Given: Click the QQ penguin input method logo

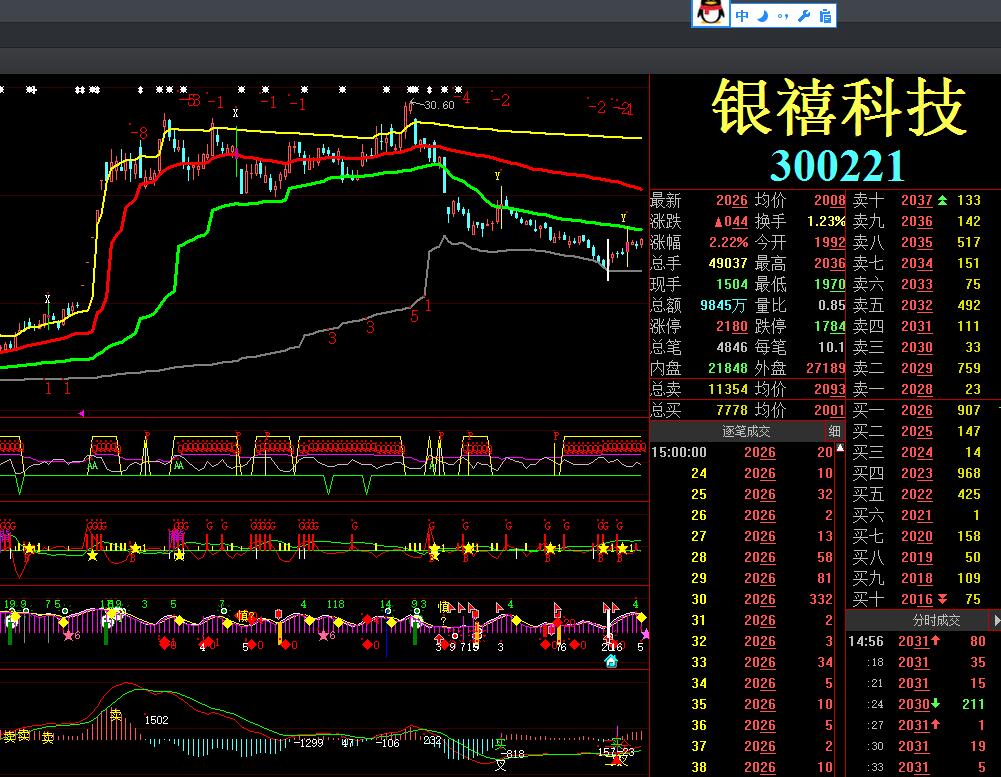Looking at the screenshot, I should [x=711, y=13].
